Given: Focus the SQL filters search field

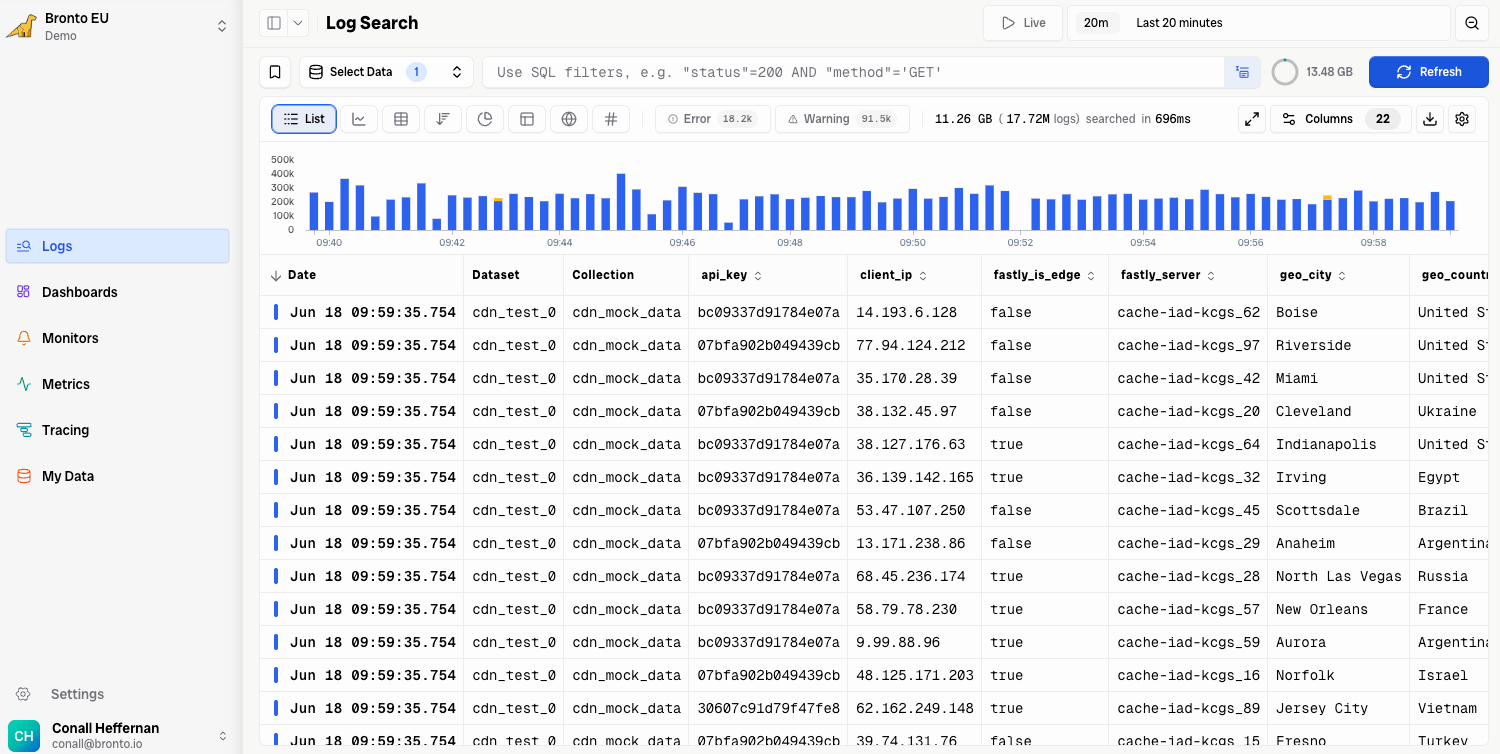Looking at the screenshot, I should 854,72.
